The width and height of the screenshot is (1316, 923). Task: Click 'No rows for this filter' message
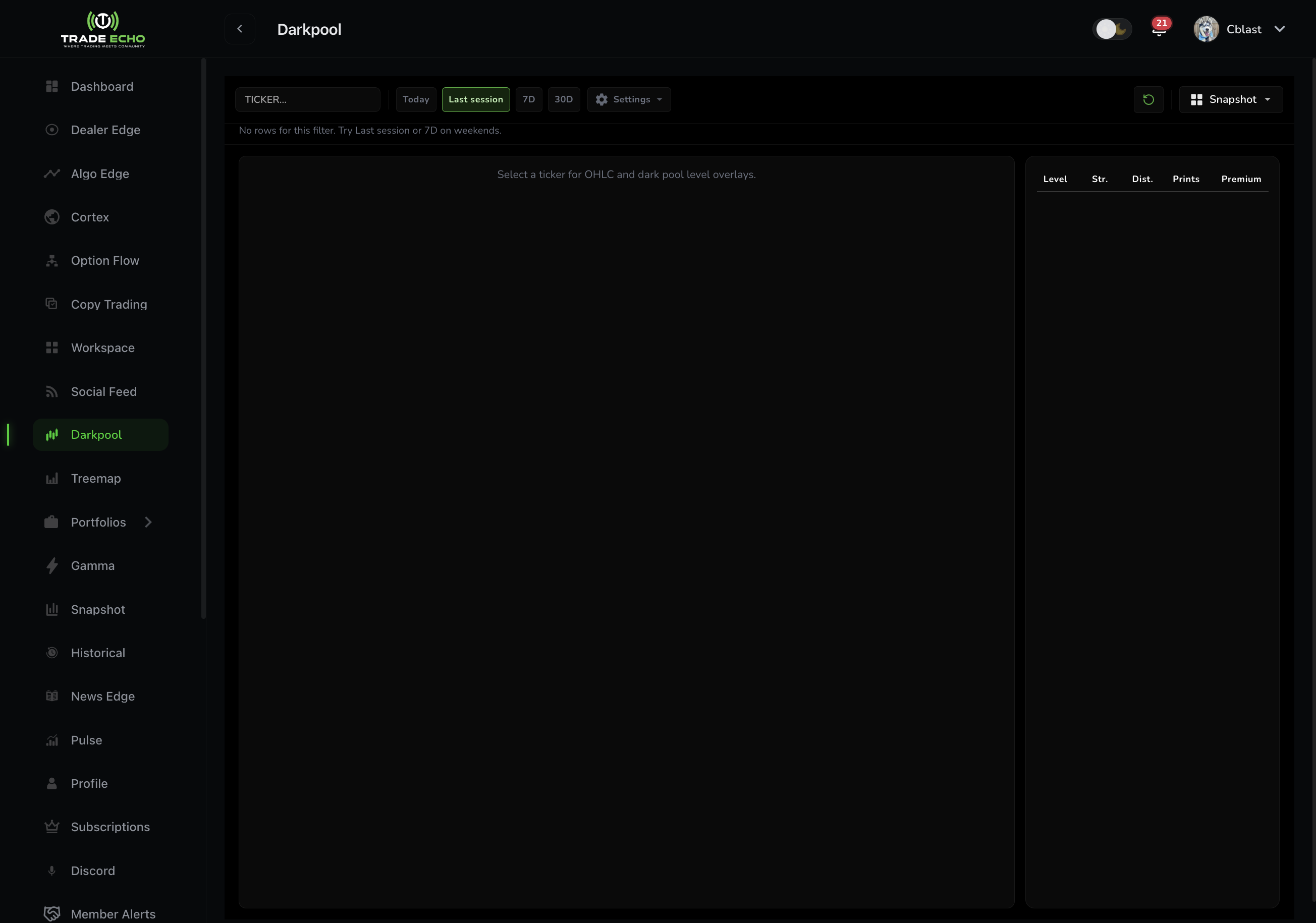tap(370, 131)
